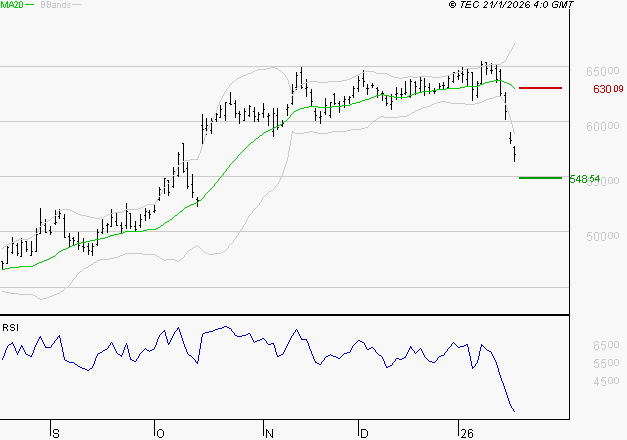Image resolution: width=627 pixels, height=440 pixels.
Task: Click the RSI 5500 axis value
Action: [x=606, y=363]
